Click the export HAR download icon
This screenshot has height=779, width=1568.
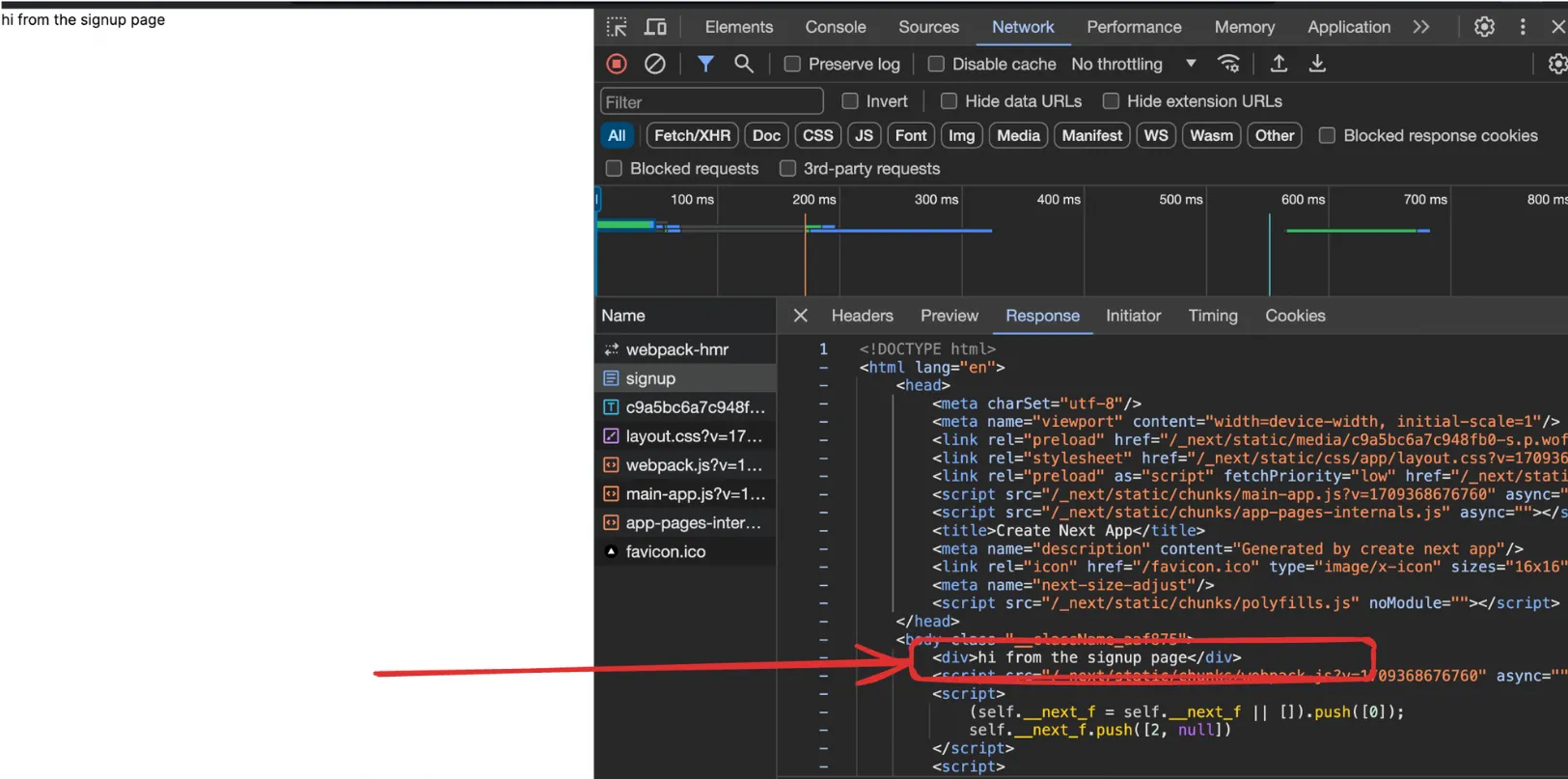click(x=1317, y=64)
